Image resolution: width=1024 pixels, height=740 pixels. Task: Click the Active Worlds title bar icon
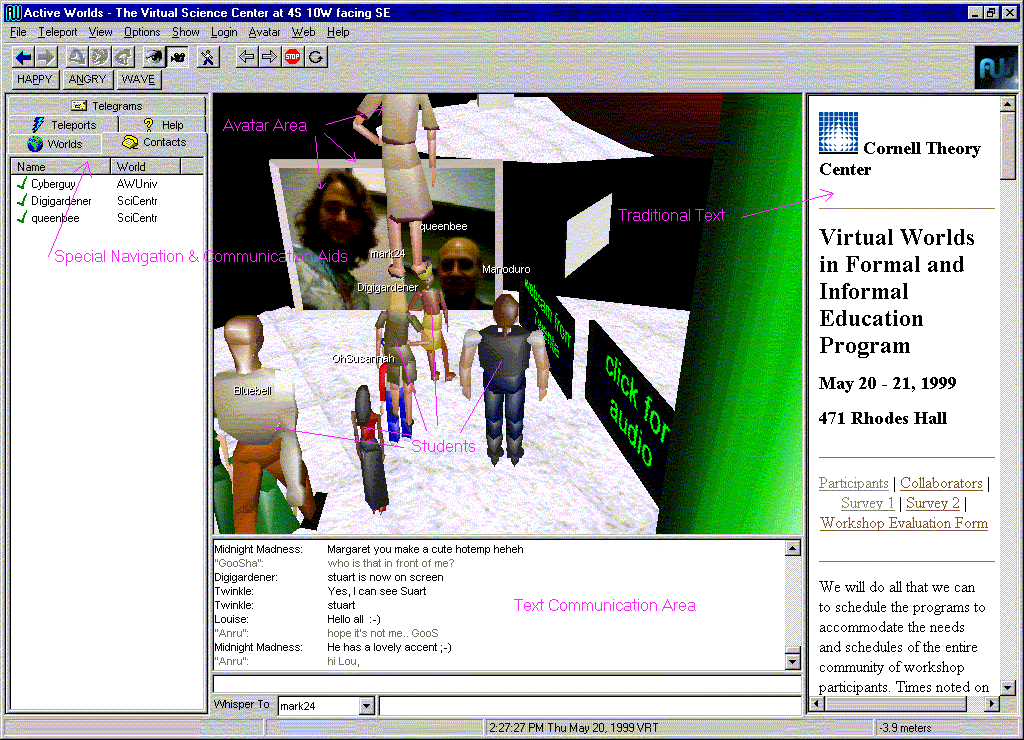click(x=12, y=12)
